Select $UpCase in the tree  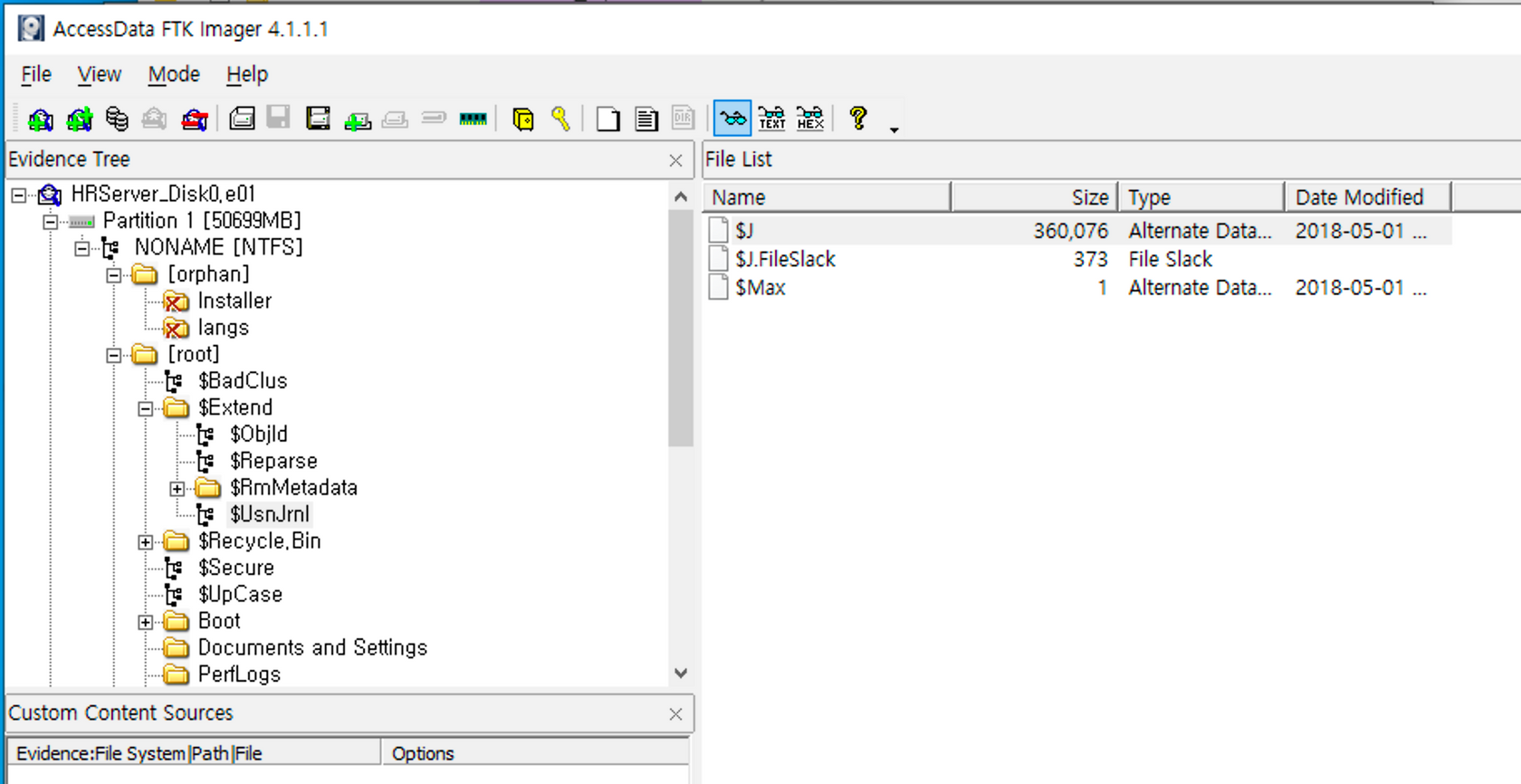240,595
